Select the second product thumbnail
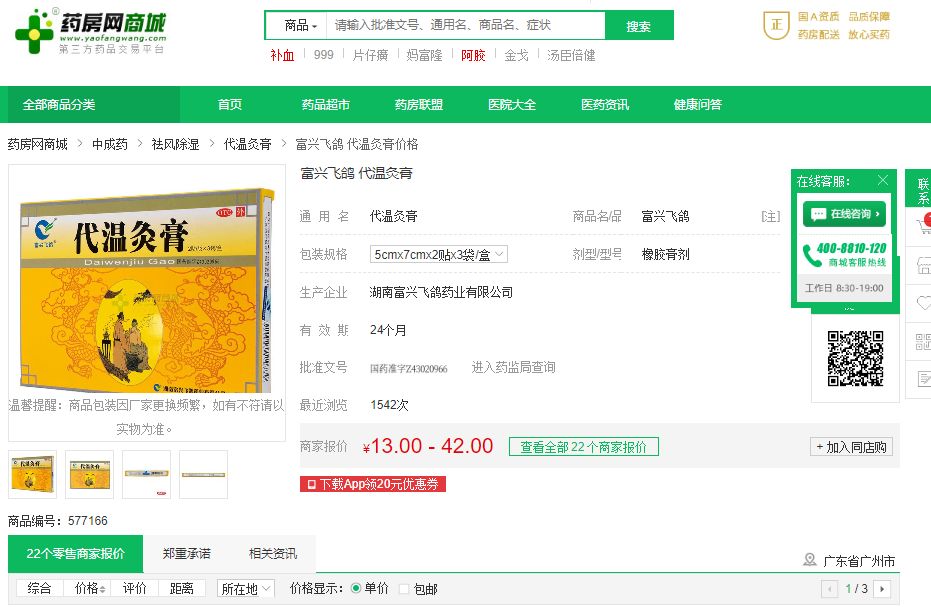Viewport: 931px width, 607px height. click(x=89, y=475)
